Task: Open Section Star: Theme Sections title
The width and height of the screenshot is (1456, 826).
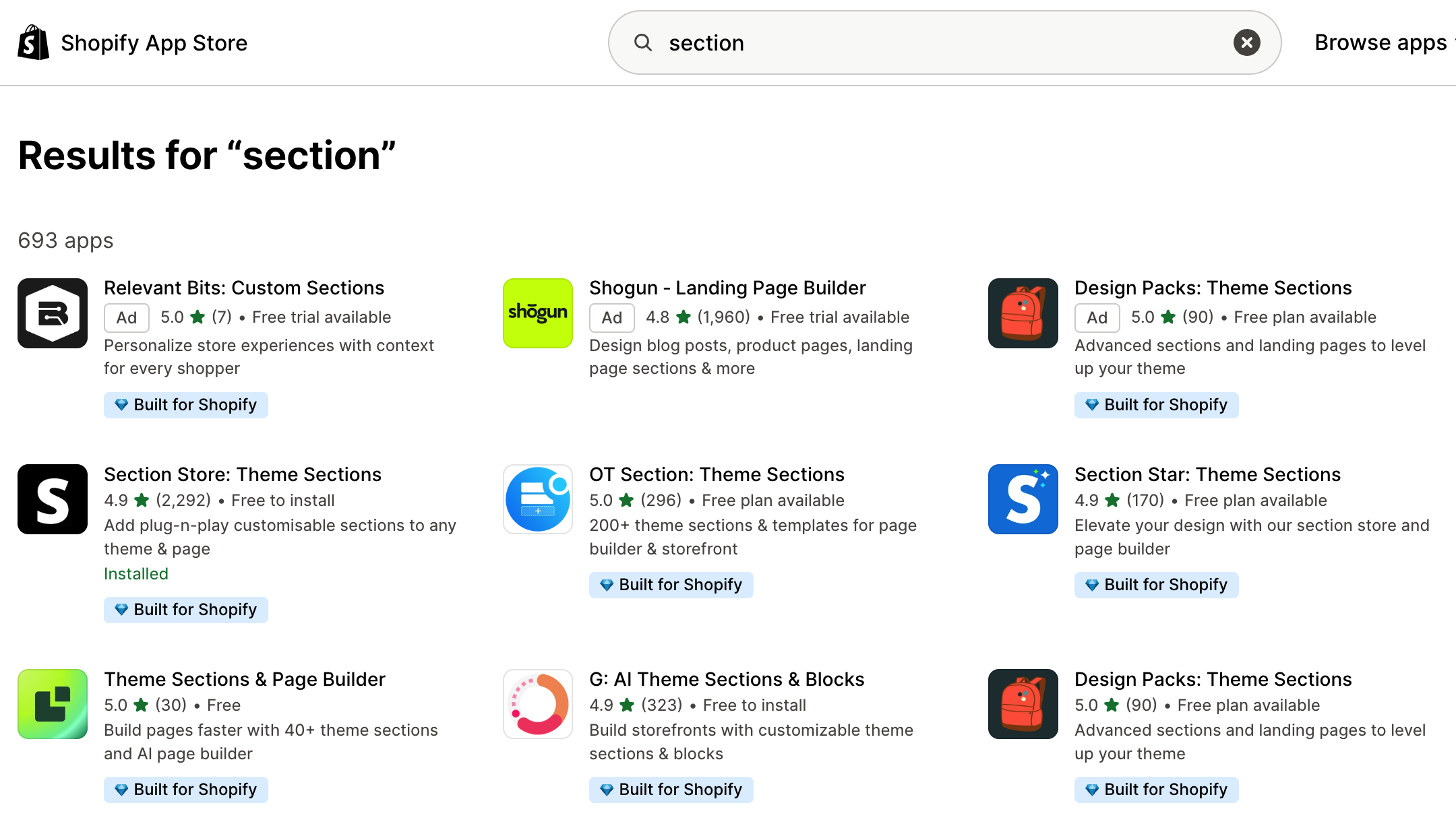Action: tap(1207, 474)
